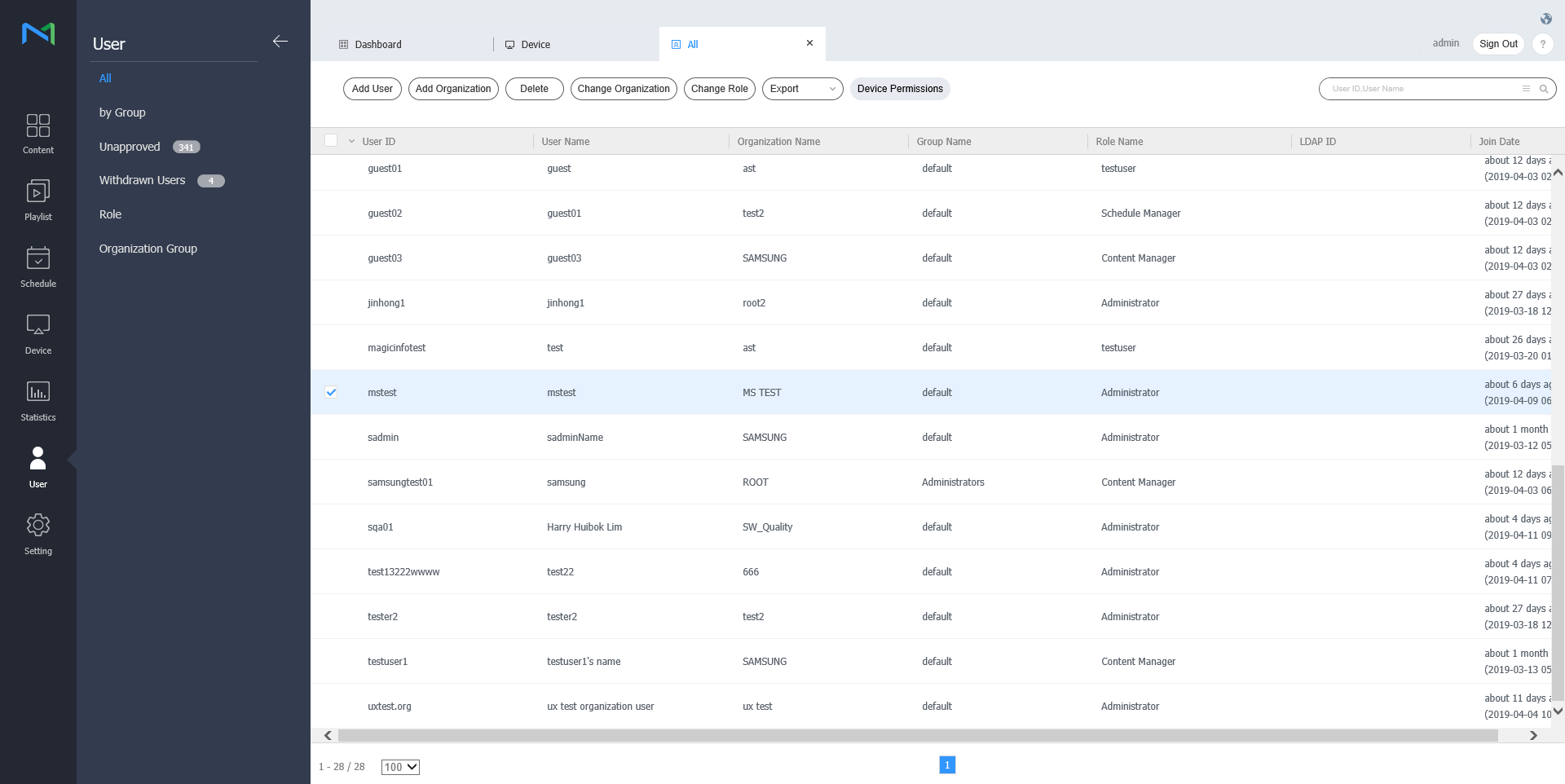Click the horizontal scrollbar right arrow
This screenshot has height=784, width=1565.
click(x=1533, y=735)
